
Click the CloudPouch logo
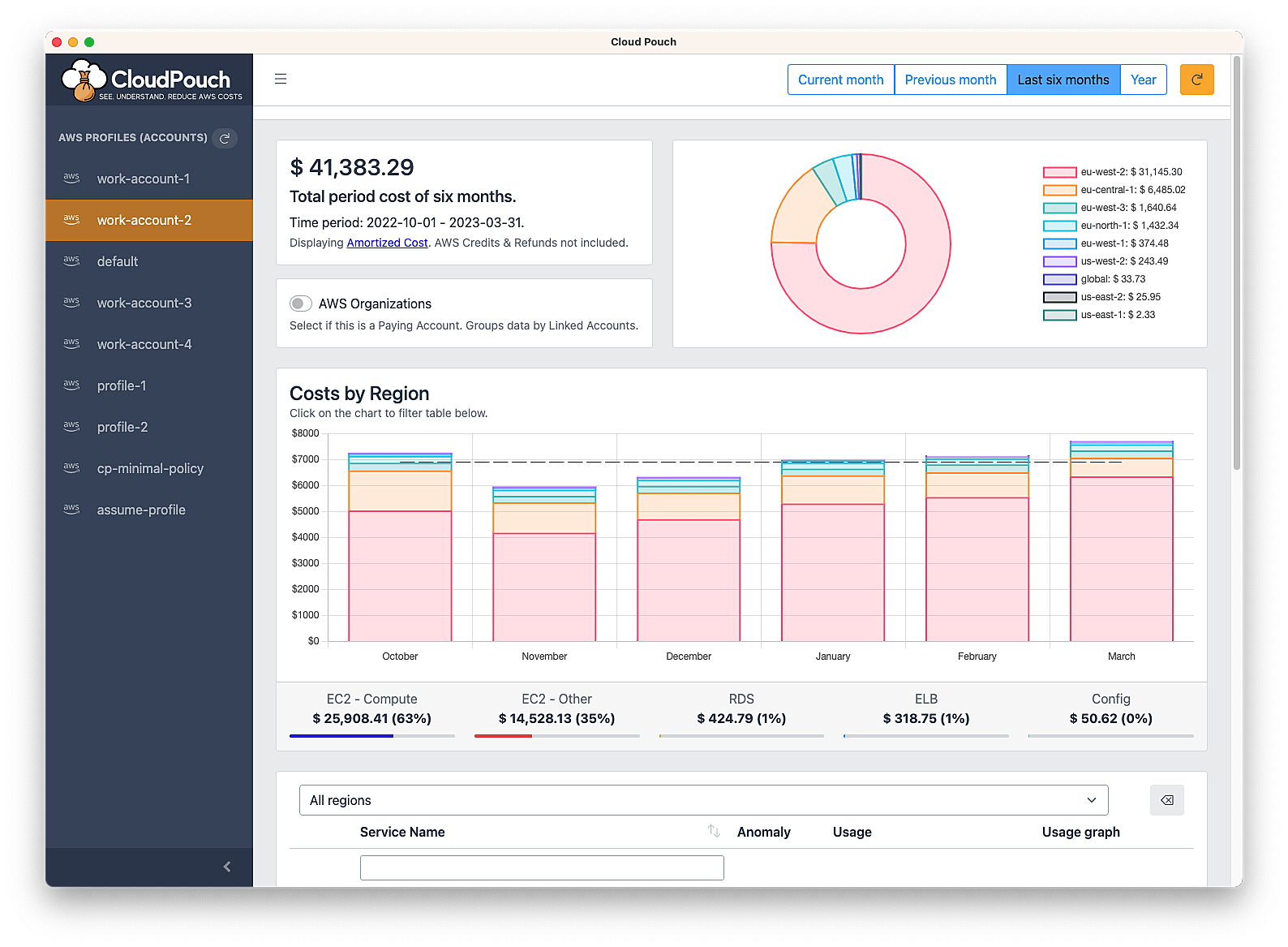pos(151,80)
